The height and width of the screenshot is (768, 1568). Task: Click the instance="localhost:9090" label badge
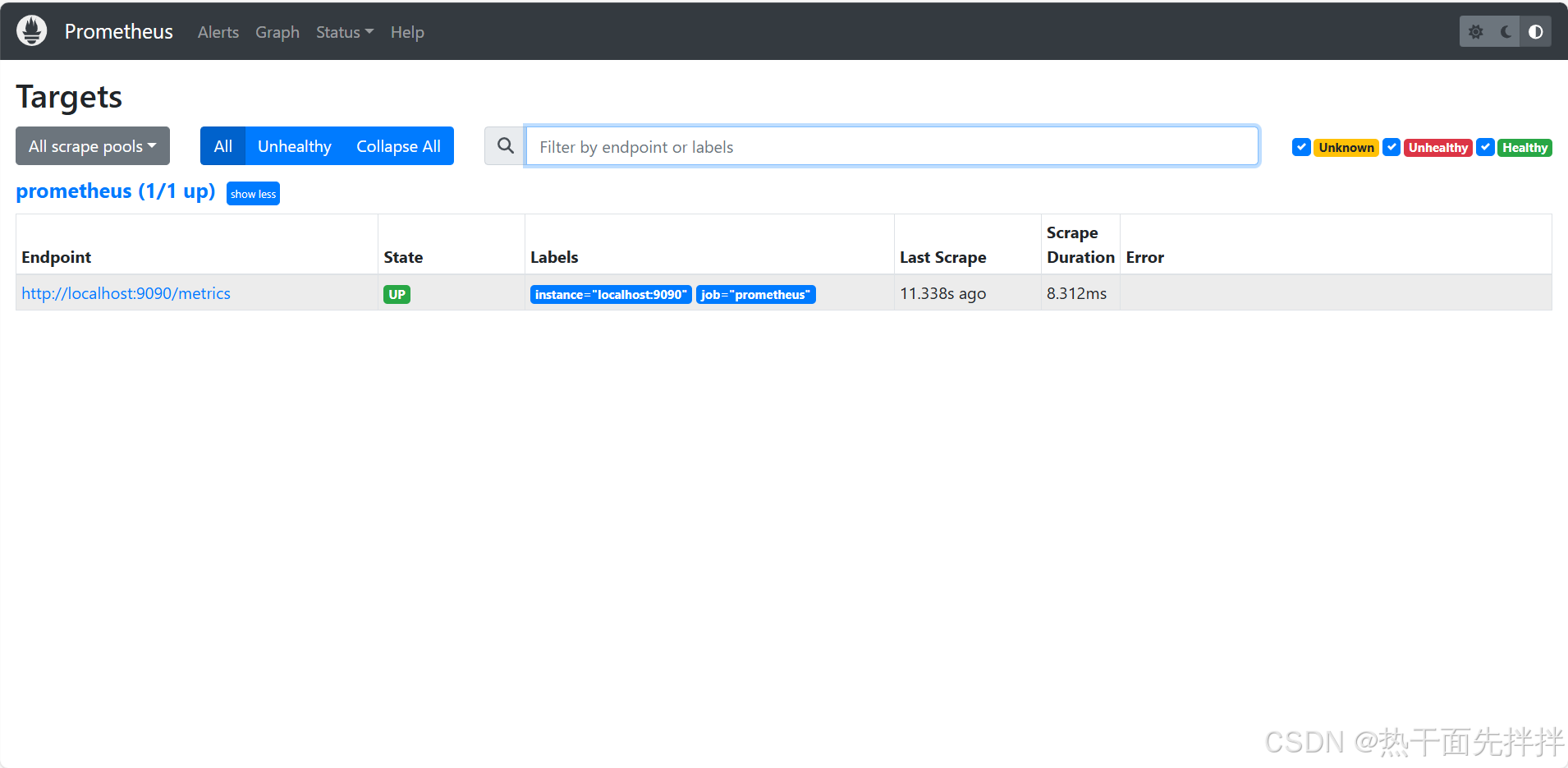(611, 294)
